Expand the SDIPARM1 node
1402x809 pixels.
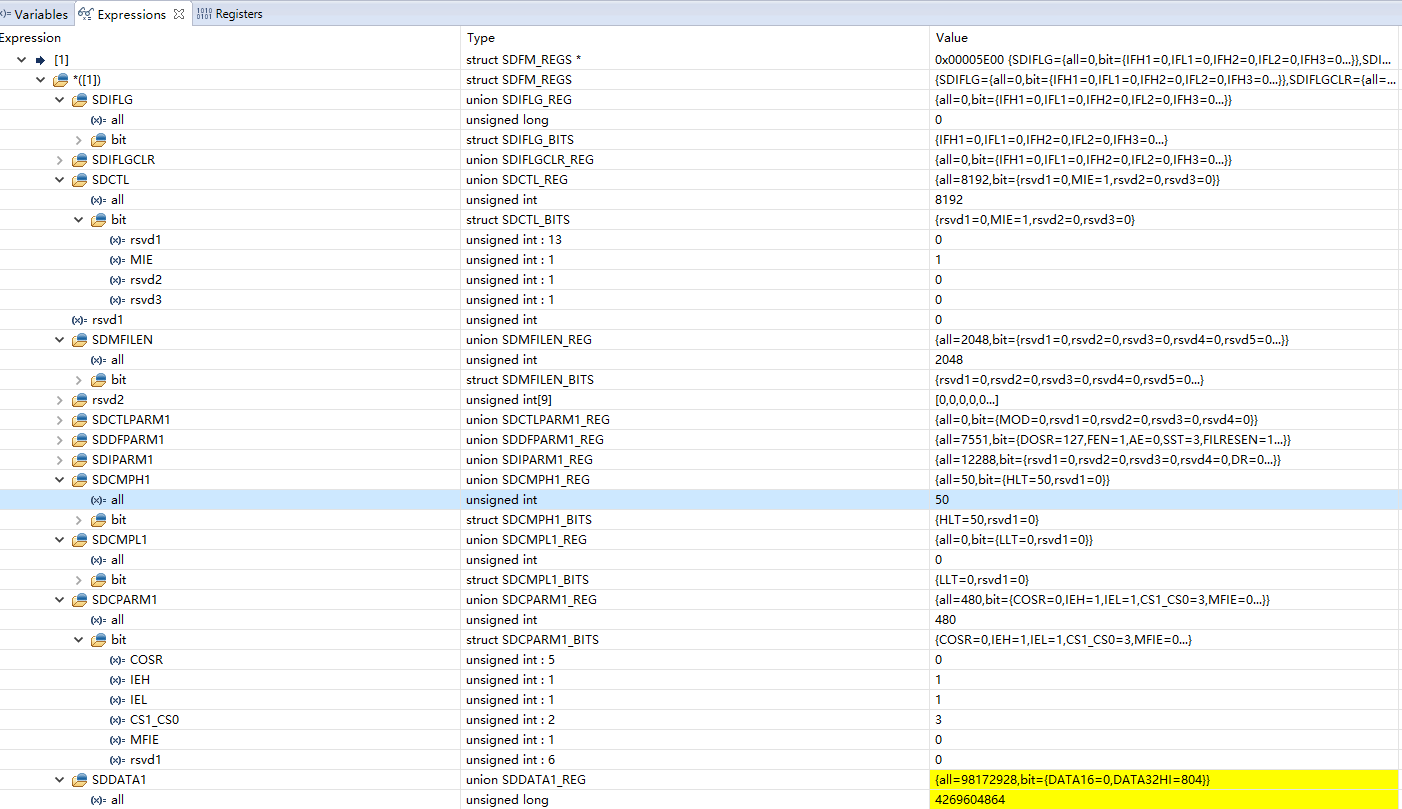pos(60,460)
